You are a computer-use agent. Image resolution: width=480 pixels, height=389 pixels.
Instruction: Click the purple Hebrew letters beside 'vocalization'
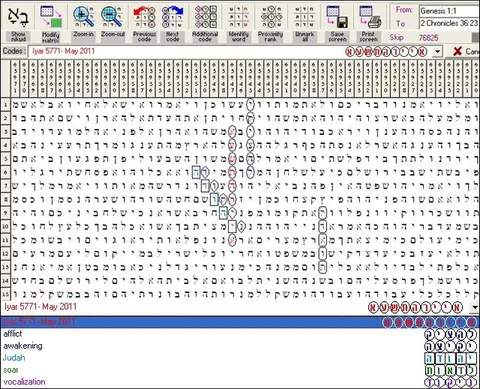451,382
